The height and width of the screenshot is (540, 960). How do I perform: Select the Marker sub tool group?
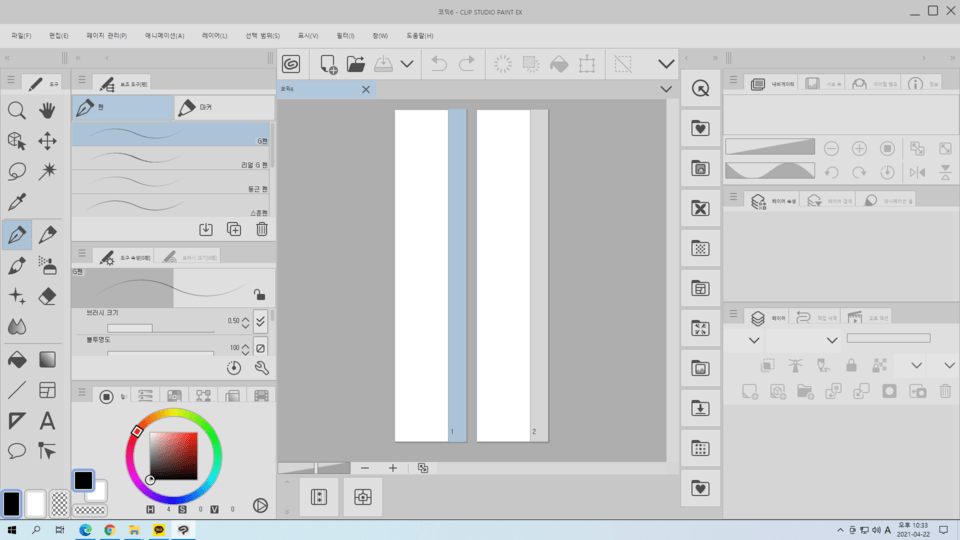pyautogui.click(x=224, y=108)
